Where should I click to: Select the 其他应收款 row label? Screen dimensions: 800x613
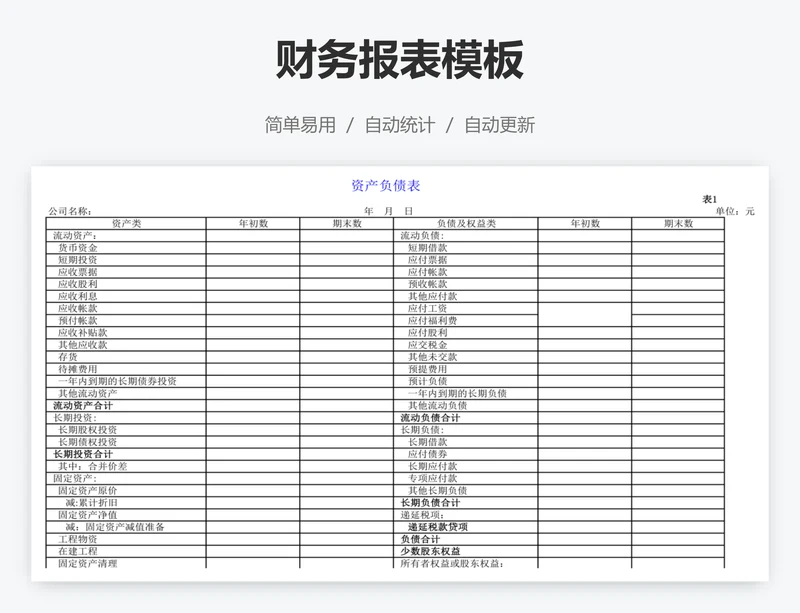[83, 345]
